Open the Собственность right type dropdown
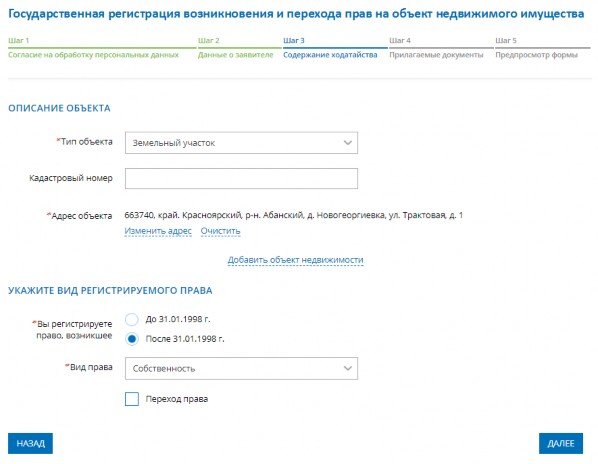 tap(241, 368)
